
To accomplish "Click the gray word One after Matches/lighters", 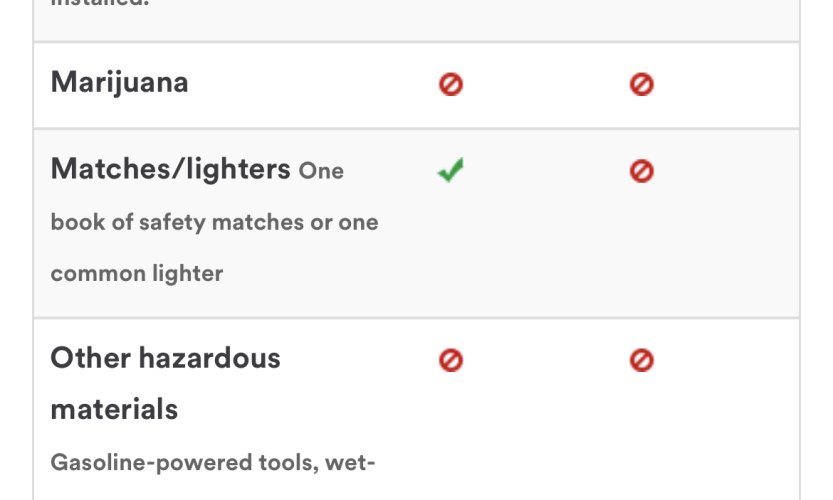I will pyautogui.click(x=321, y=171).
